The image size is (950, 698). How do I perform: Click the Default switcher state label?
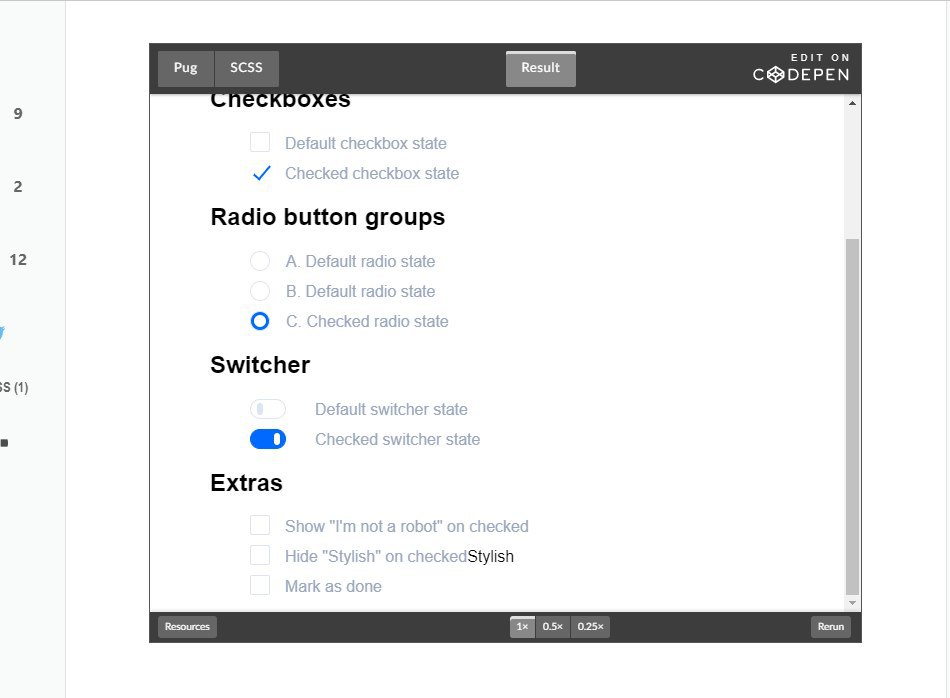(391, 410)
